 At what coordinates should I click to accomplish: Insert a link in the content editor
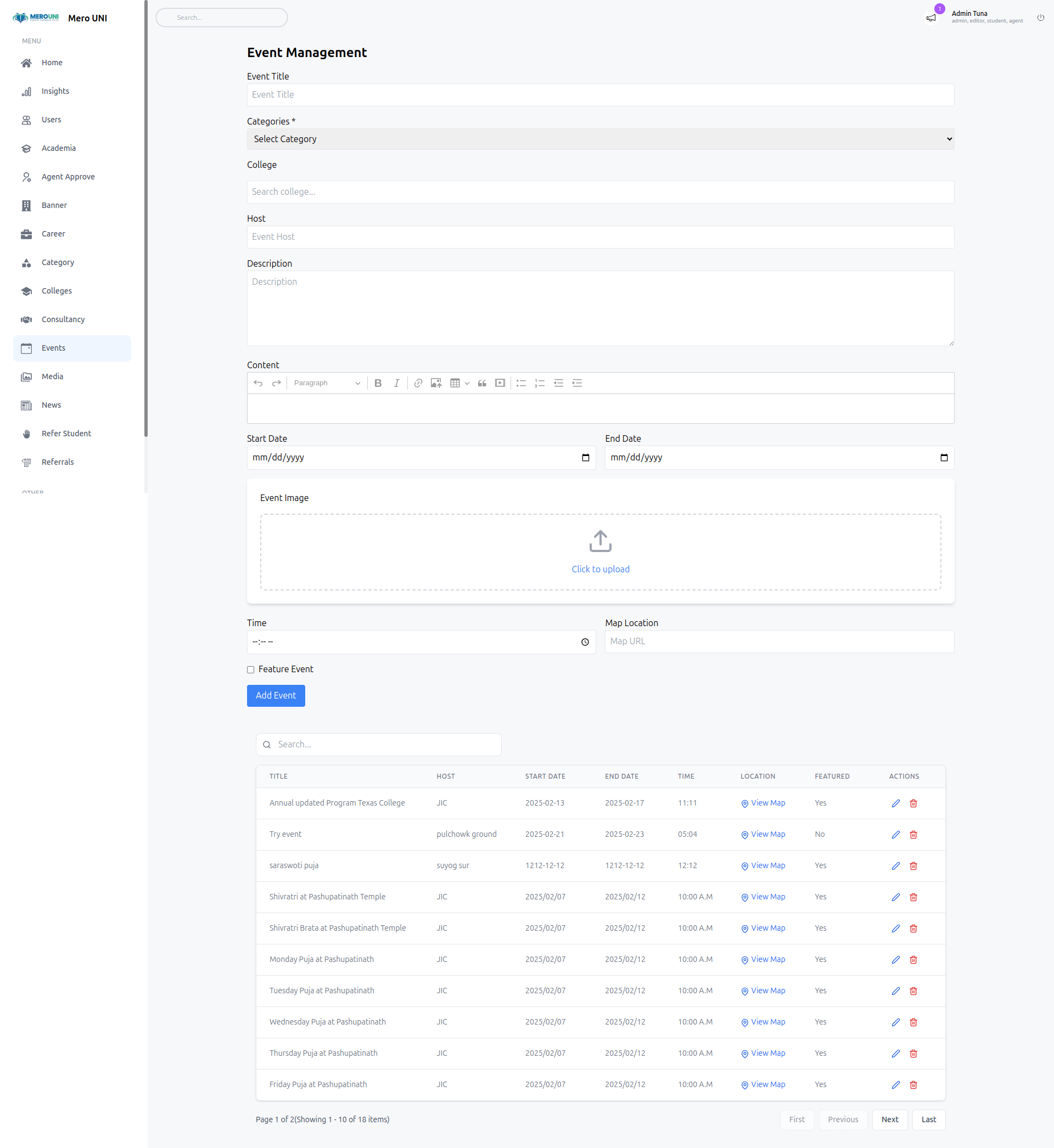(418, 382)
